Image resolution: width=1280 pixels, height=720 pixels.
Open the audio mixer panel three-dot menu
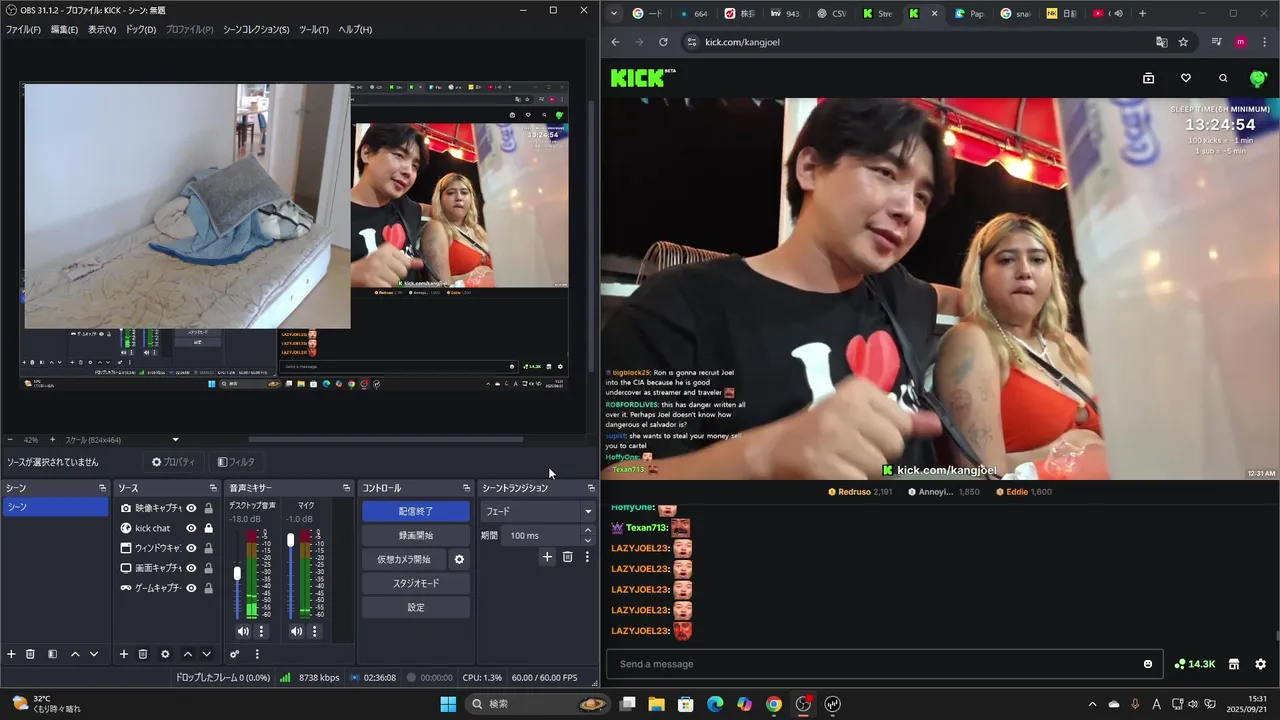[x=257, y=654]
